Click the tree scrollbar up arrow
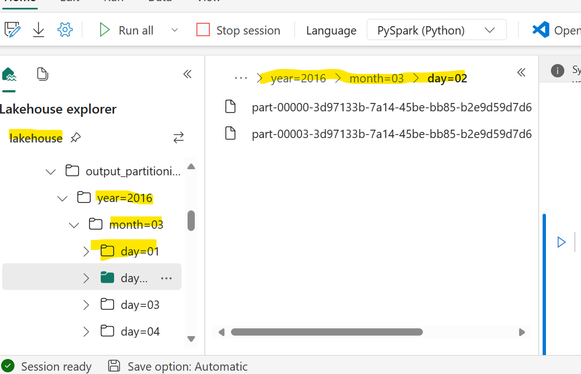581x374 pixels. pos(191,166)
